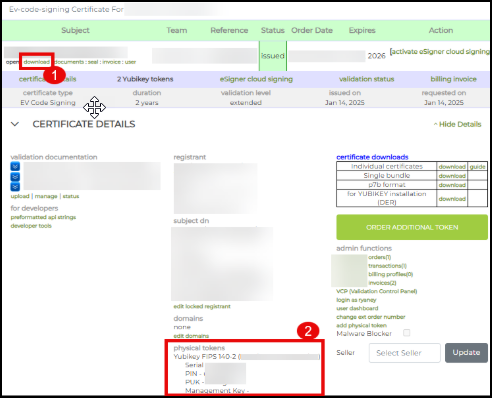Viewport: 492px width, 398px height.
Task: Download the Single bundle certificate
Action: [452, 176]
